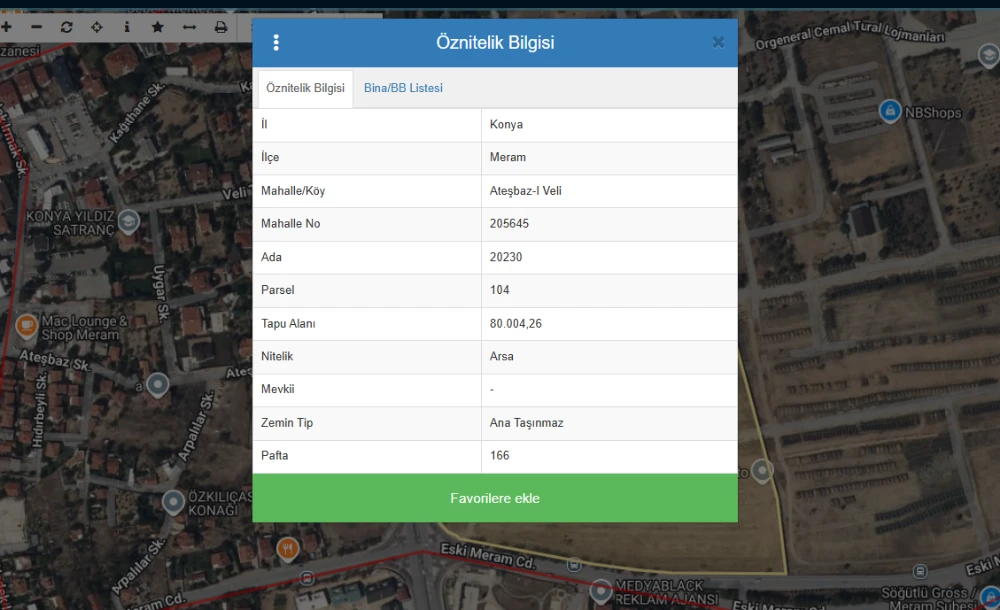Select the Öznitelik Bilgisi tab
The height and width of the screenshot is (610, 1000).
pyautogui.click(x=305, y=88)
